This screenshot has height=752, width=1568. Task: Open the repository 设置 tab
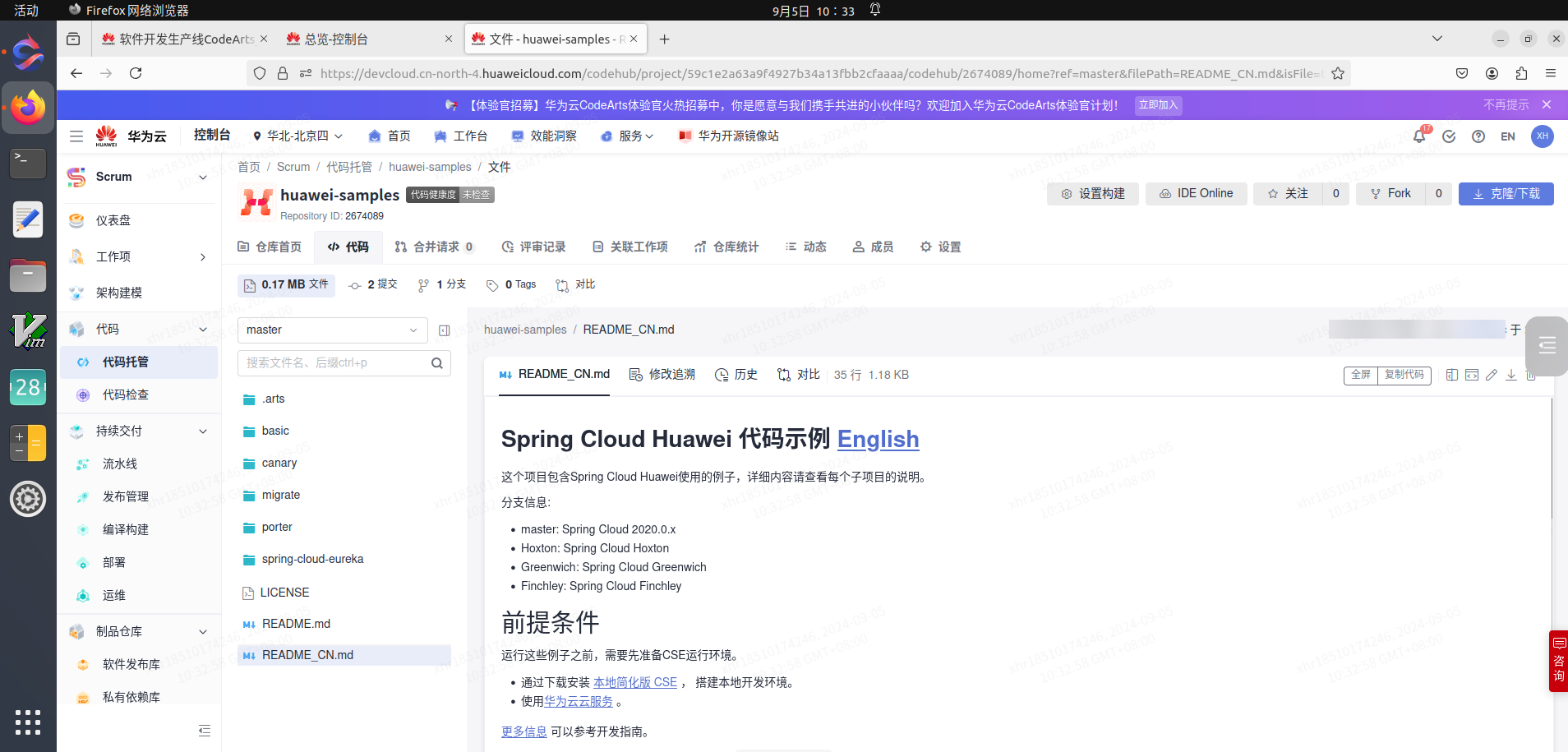(x=941, y=247)
